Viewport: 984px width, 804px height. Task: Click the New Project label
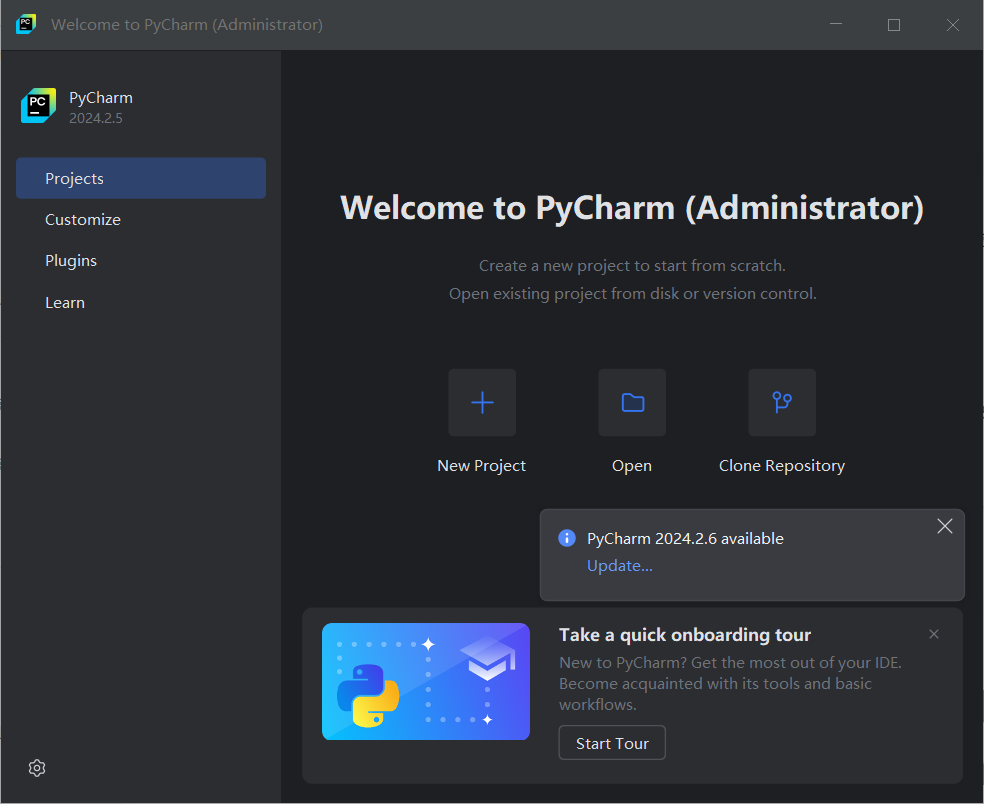(x=481, y=466)
